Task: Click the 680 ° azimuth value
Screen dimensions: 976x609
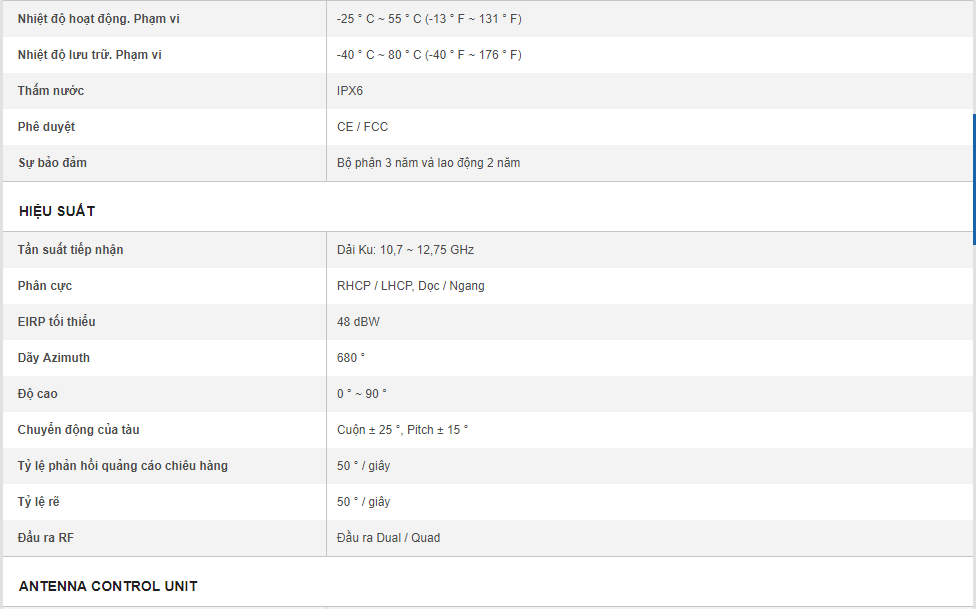Action: pos(351,358)
